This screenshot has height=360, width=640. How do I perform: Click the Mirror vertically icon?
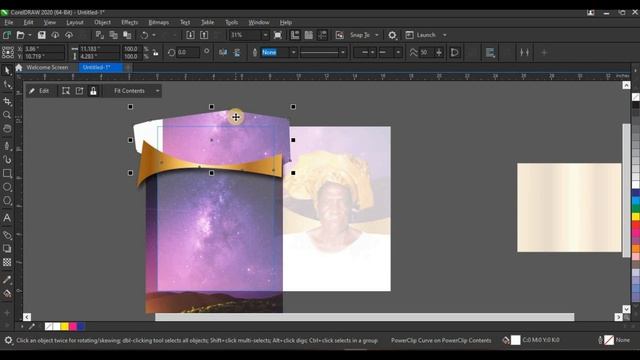[237, 52]
